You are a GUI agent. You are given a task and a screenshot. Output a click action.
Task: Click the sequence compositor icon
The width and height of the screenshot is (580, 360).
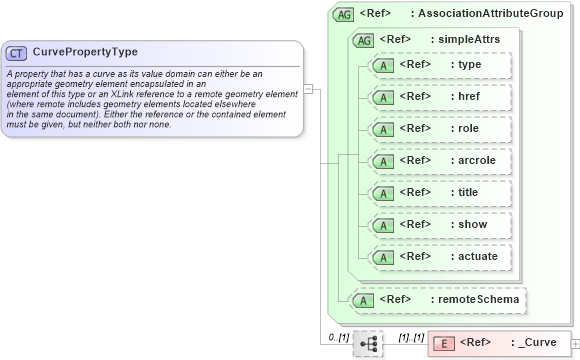(368, 344)
